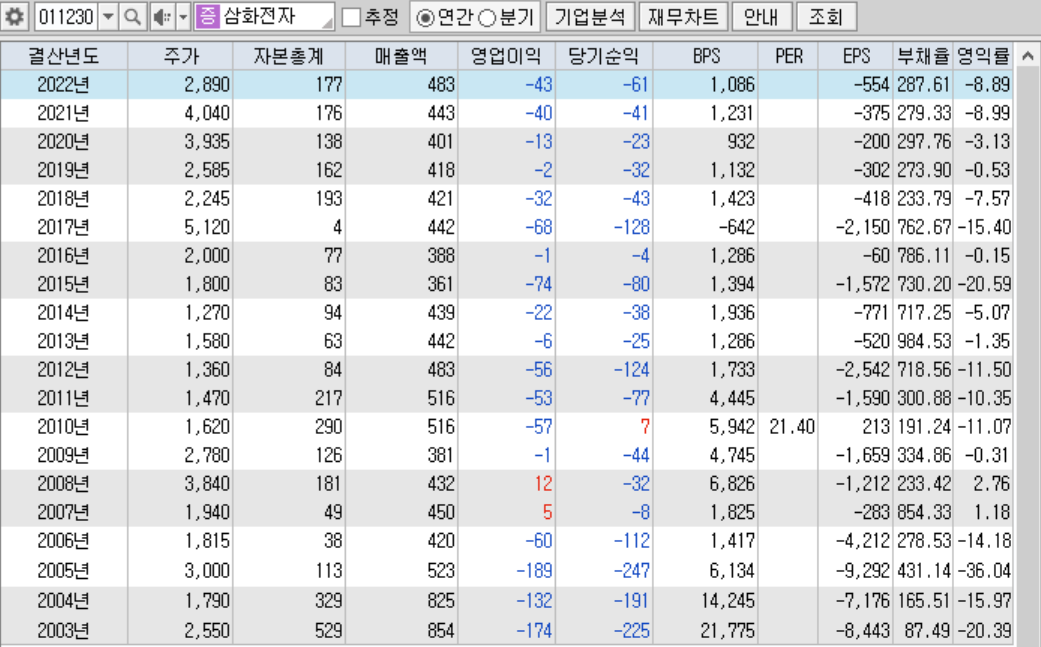
Task: Click the speaker sound icon
Action: (162, 17)
